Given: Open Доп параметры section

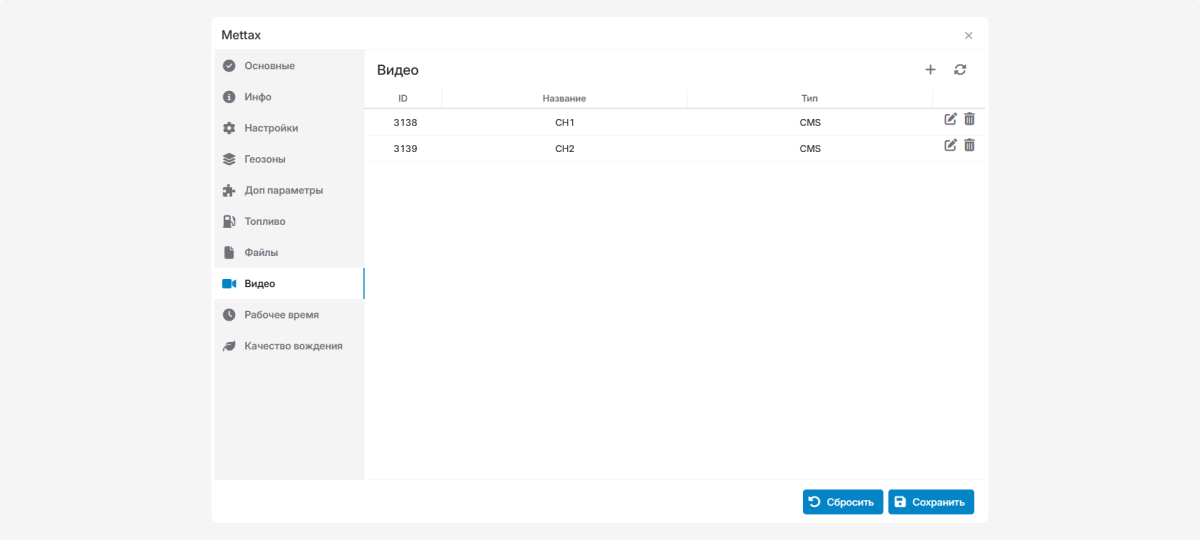Looking at the screenshot, I should click(283, 190).
